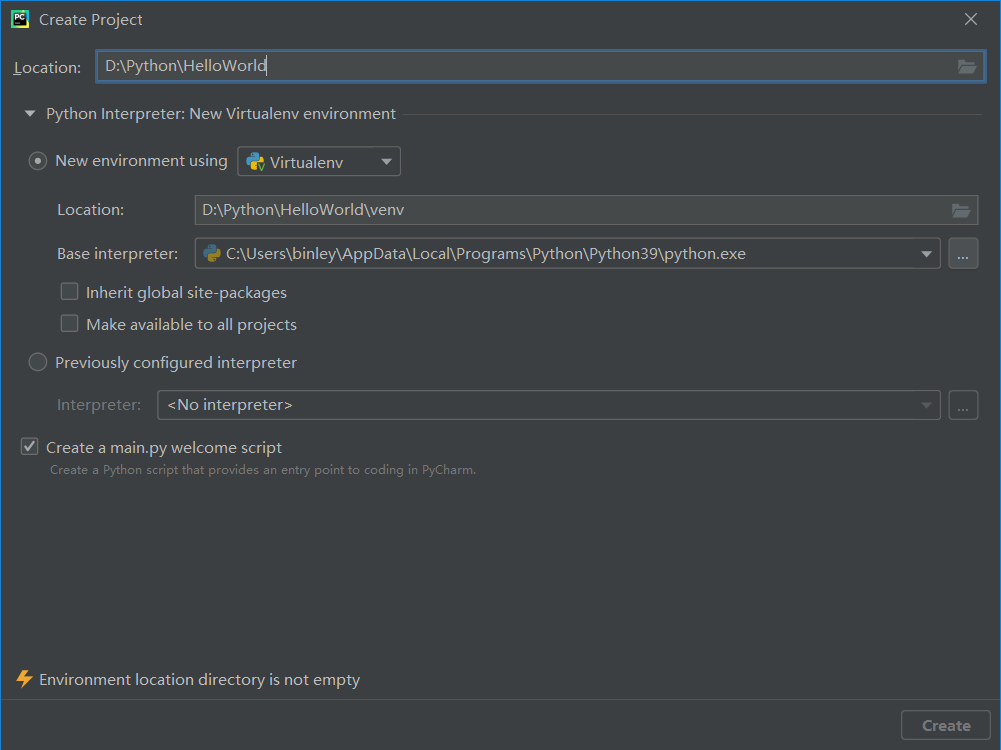Image resolution: width=1001 pixels, height=750 pixels.
Task: Click the ellipsis button beside Interpreter
Action: [963, 405]
